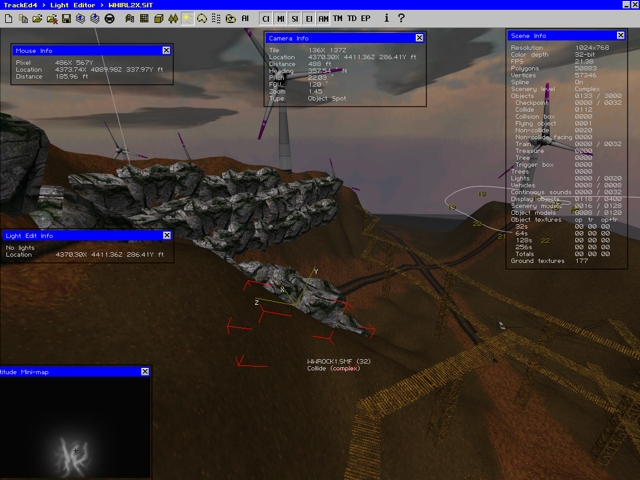Select the 3D box object editor icon
The image size is (640, 480).
click(159, 18)
